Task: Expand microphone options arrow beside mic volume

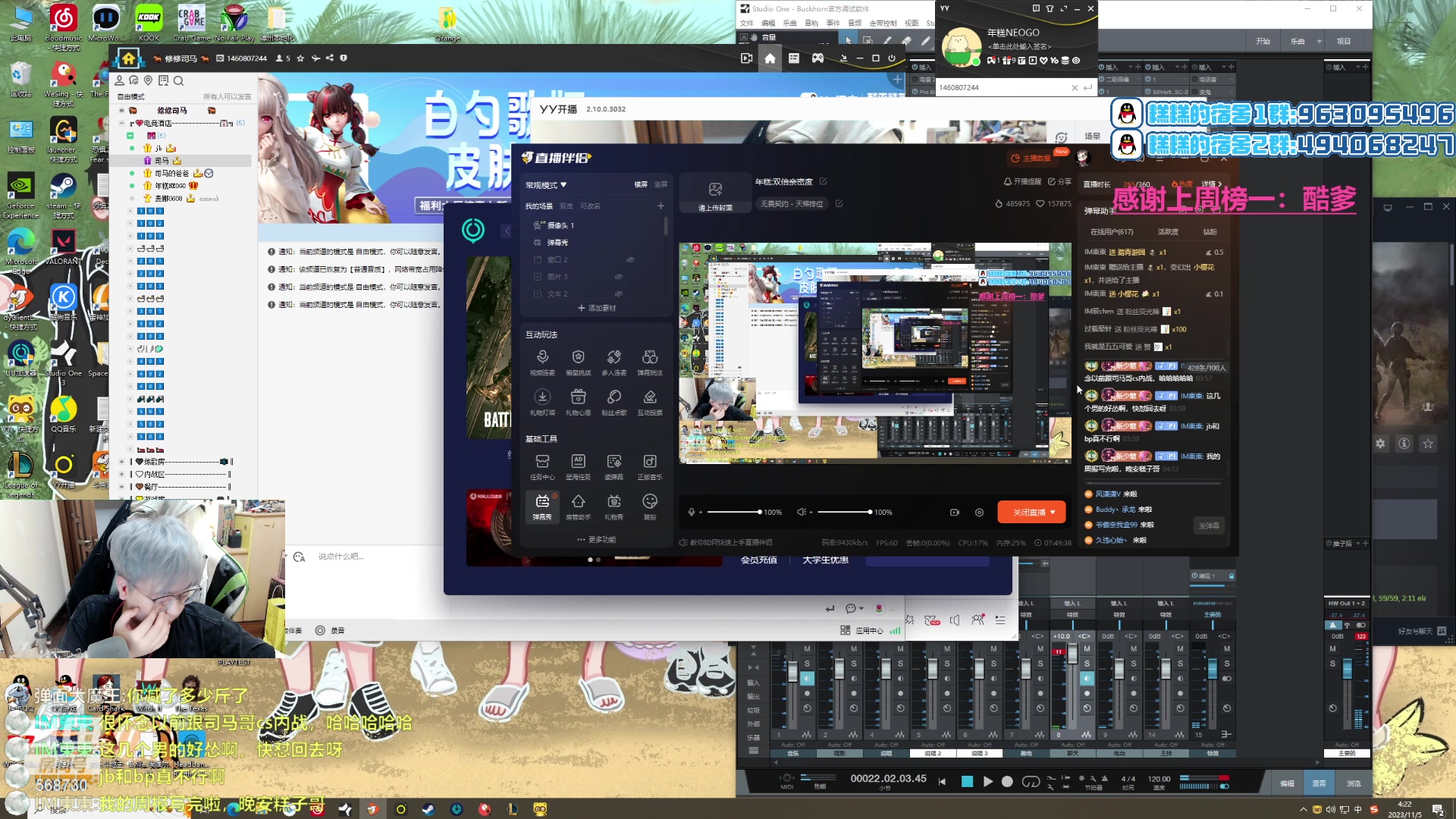Action: [700, 513]
